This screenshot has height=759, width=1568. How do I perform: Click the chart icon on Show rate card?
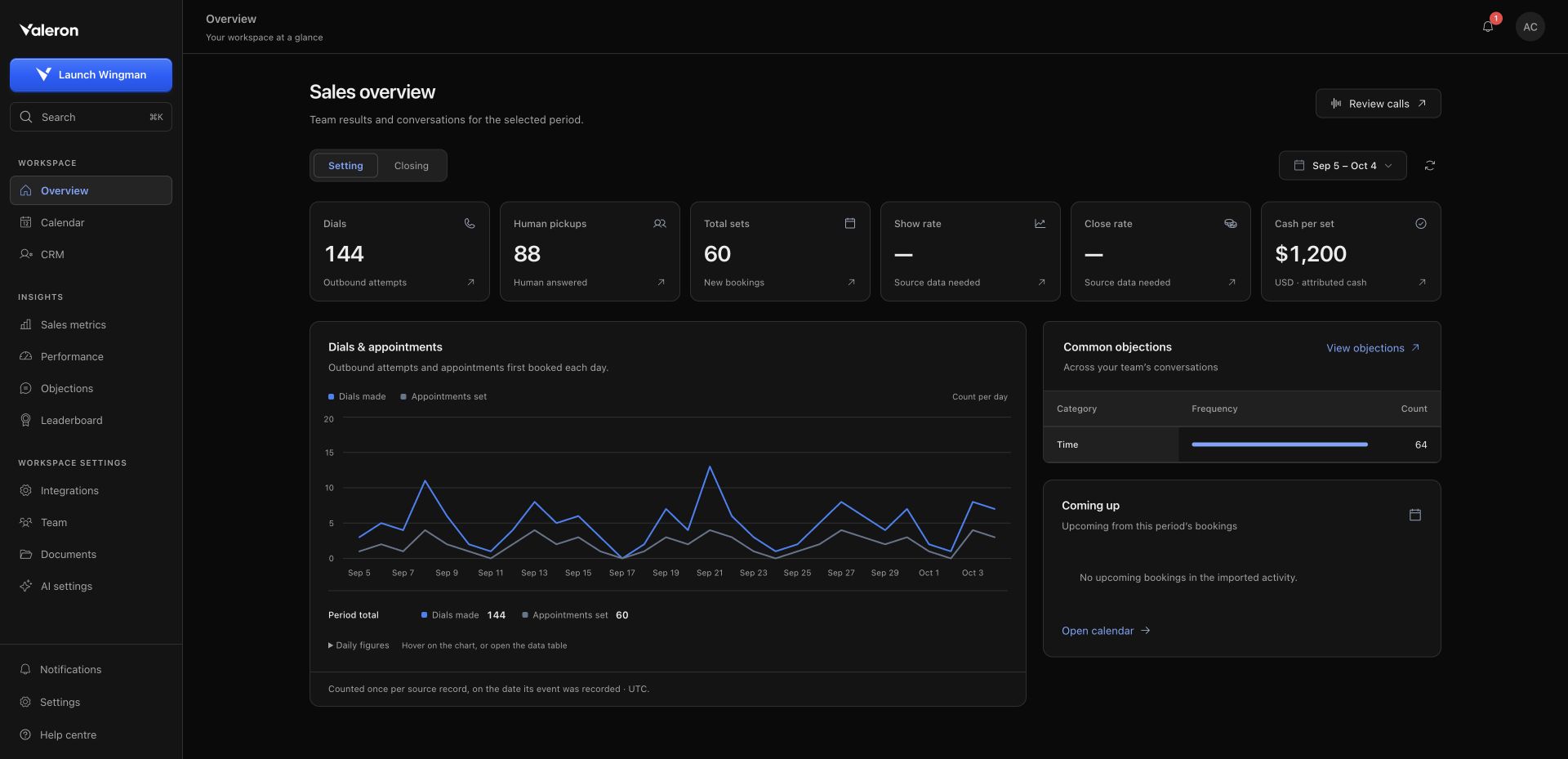pyautogui.click(x=1040, y=224)
